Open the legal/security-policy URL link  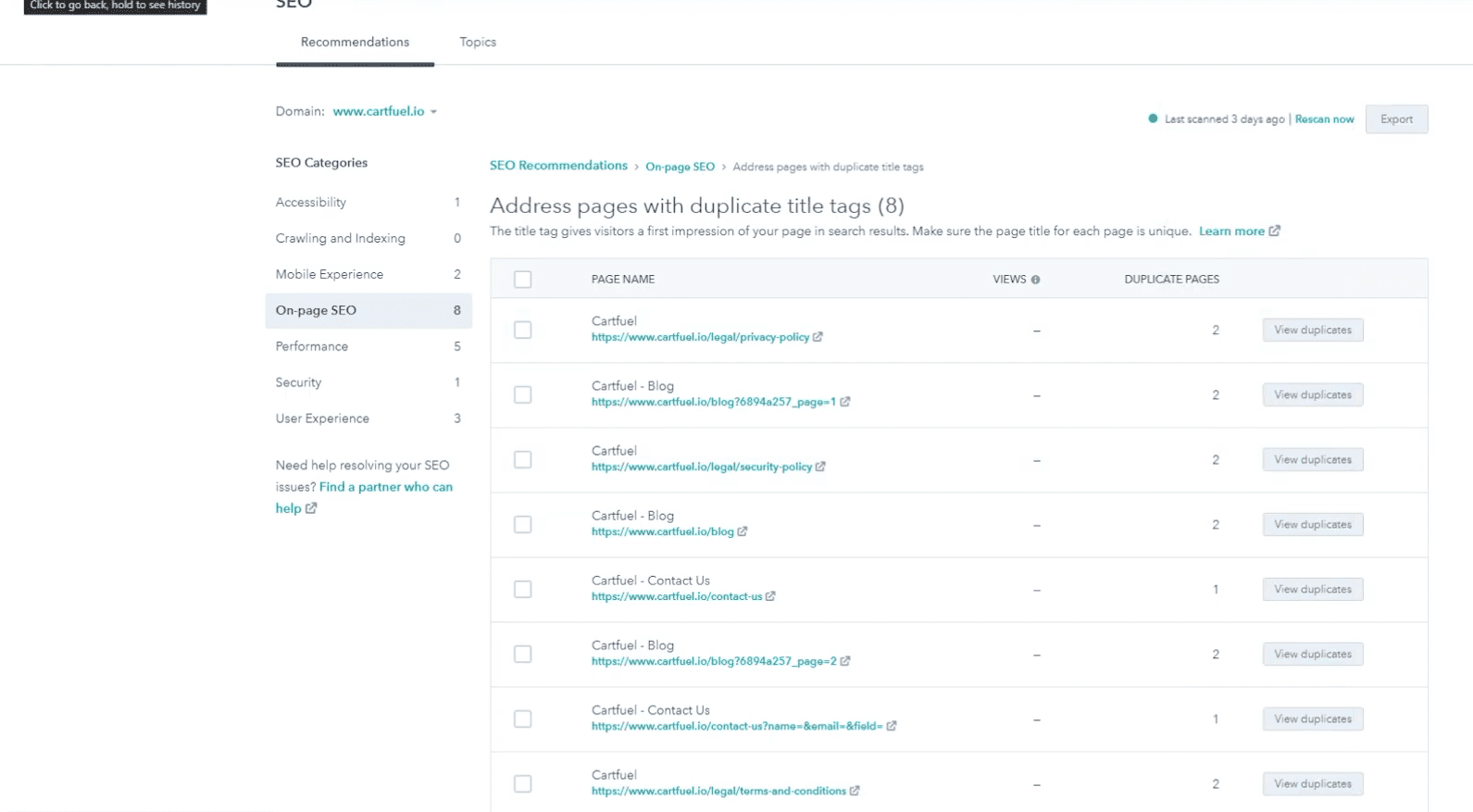(702, 467)
